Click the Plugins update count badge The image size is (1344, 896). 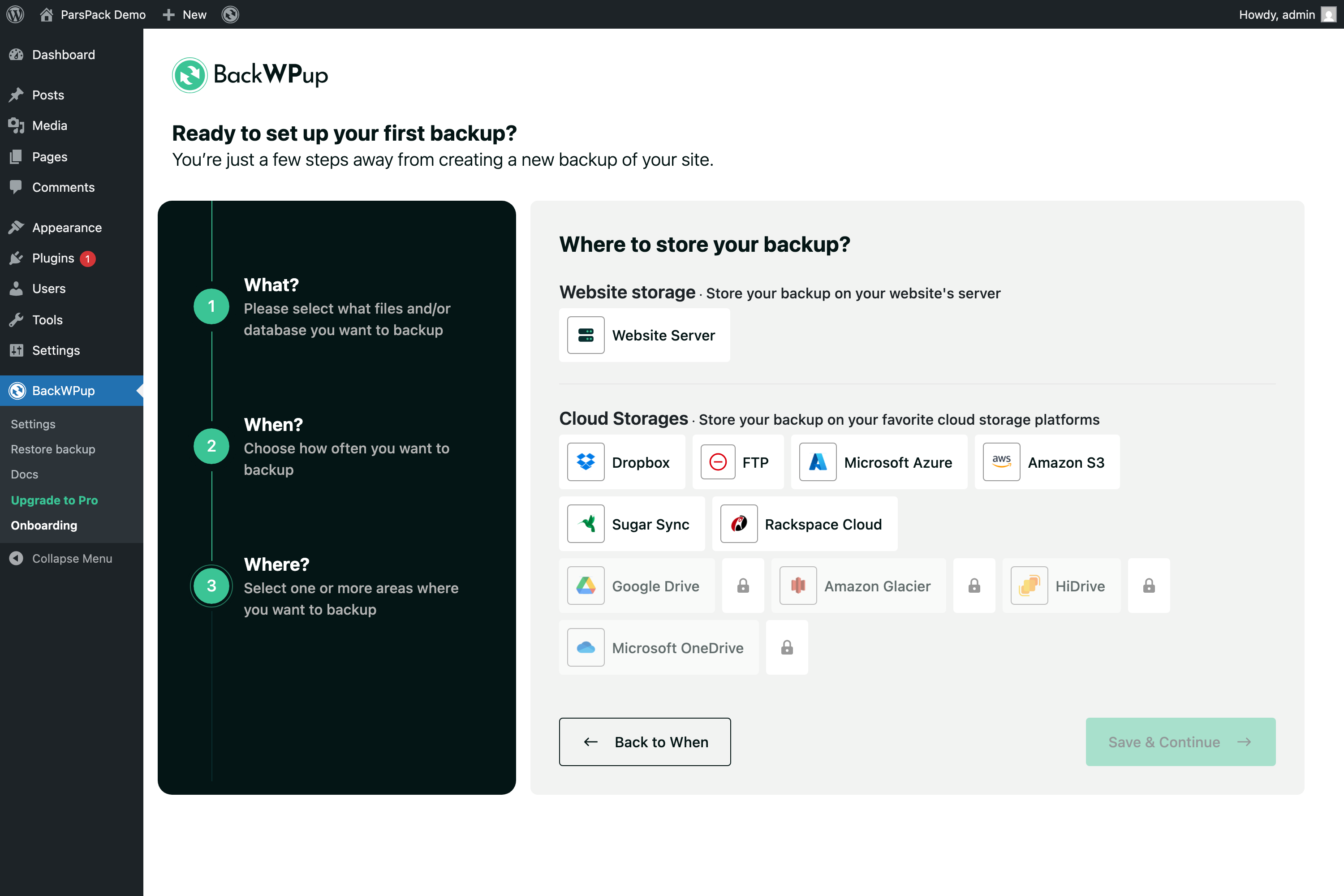[x=87, y=259]
